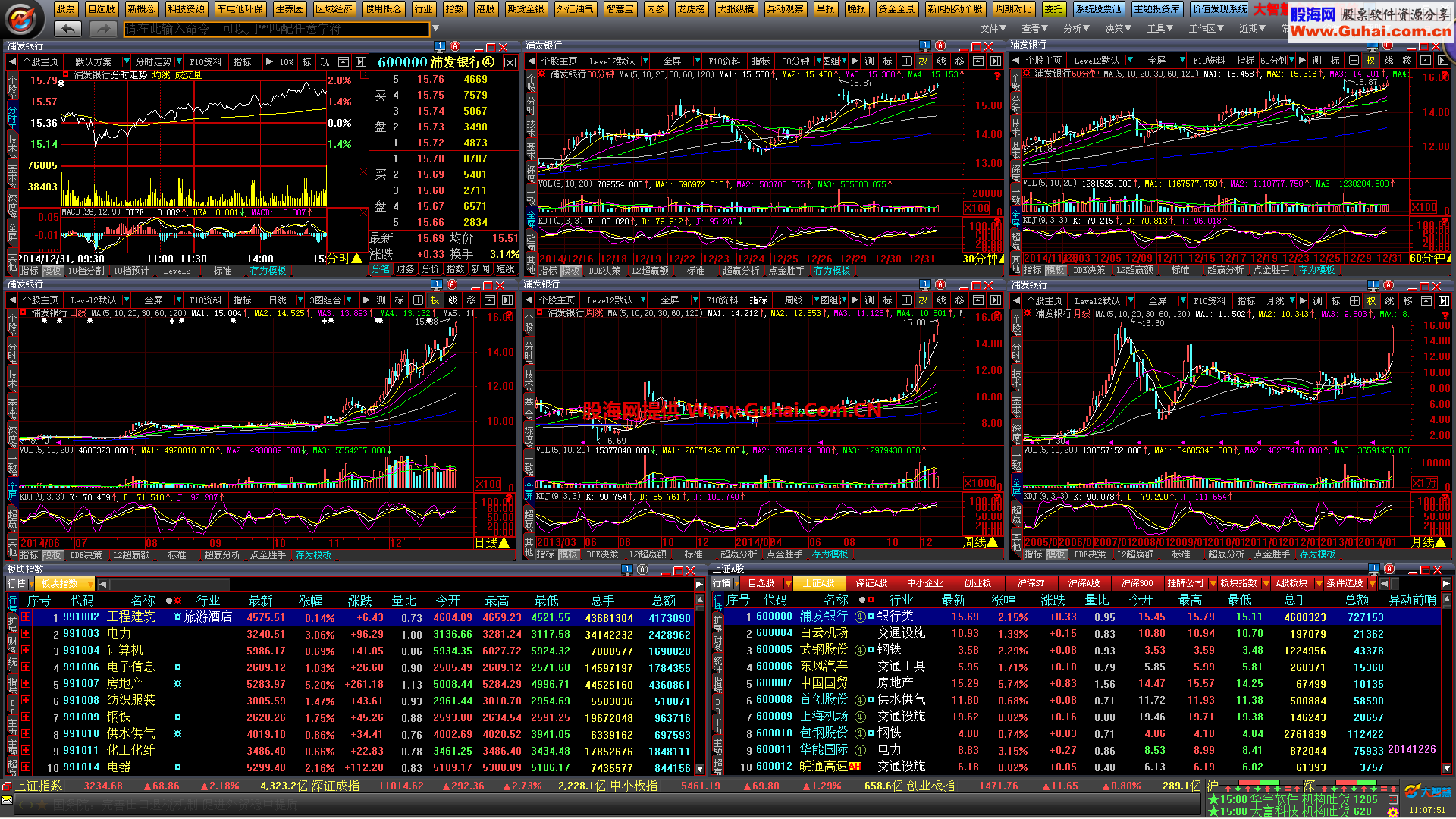This screenshot has width=1456, height=819.
Task: Toggle the 权 adjustment in 60分钟 chart toolbar
Action: 1371,61
